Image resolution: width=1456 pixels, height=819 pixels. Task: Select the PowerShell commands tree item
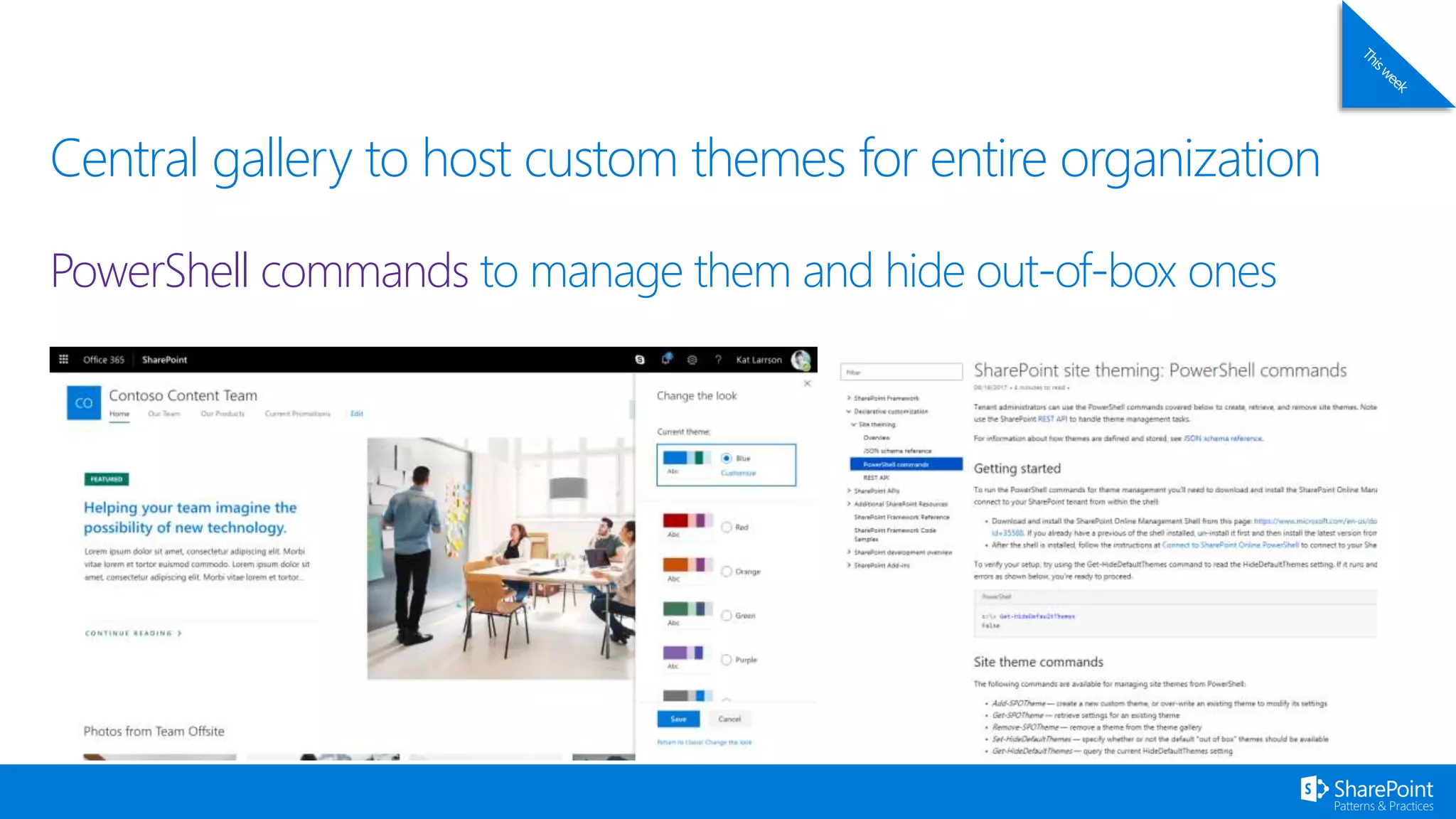click(x=906, y=464)
